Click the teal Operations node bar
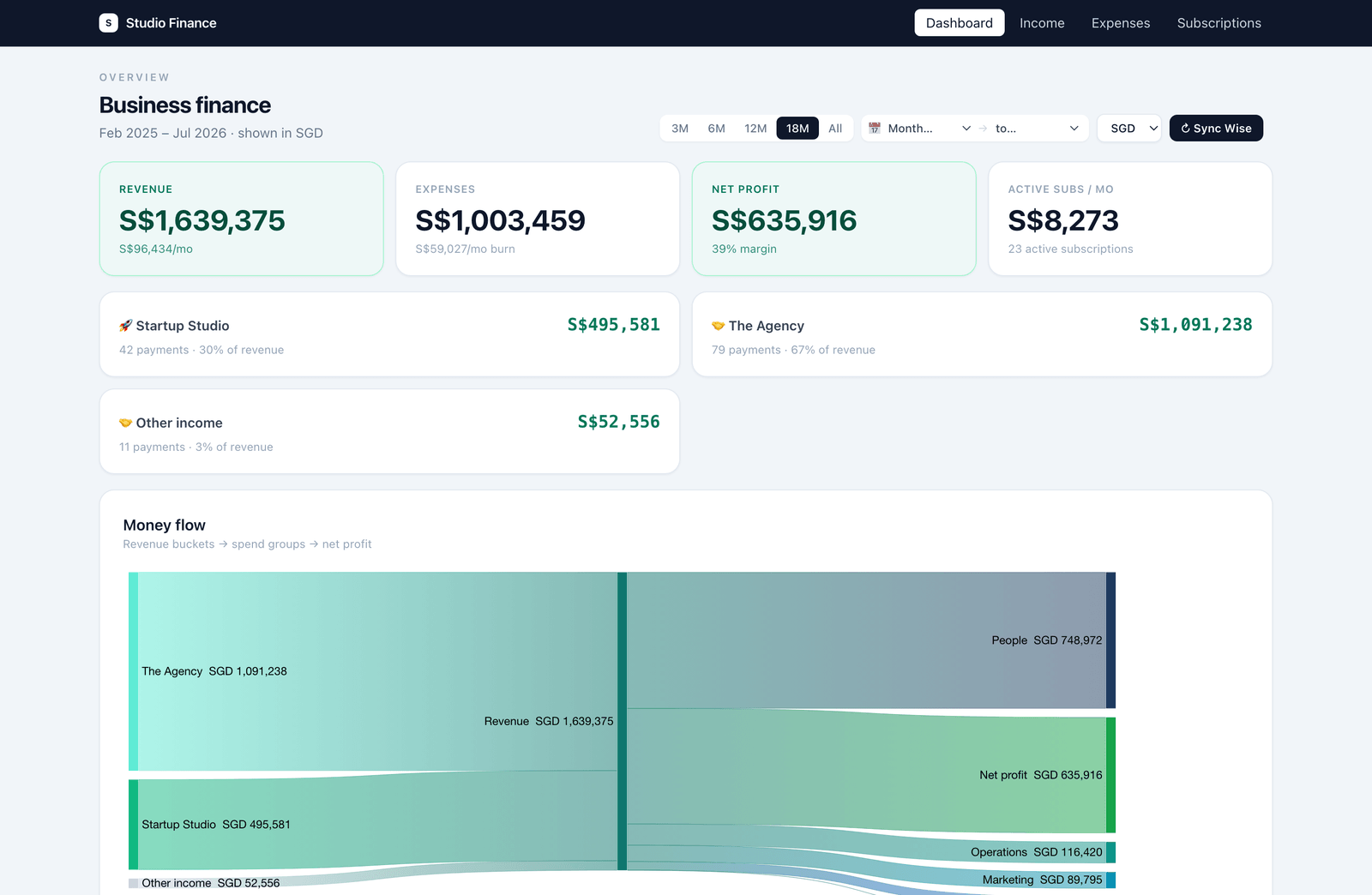Viewport: 1372px width, 895px height. coord(1110,852)
